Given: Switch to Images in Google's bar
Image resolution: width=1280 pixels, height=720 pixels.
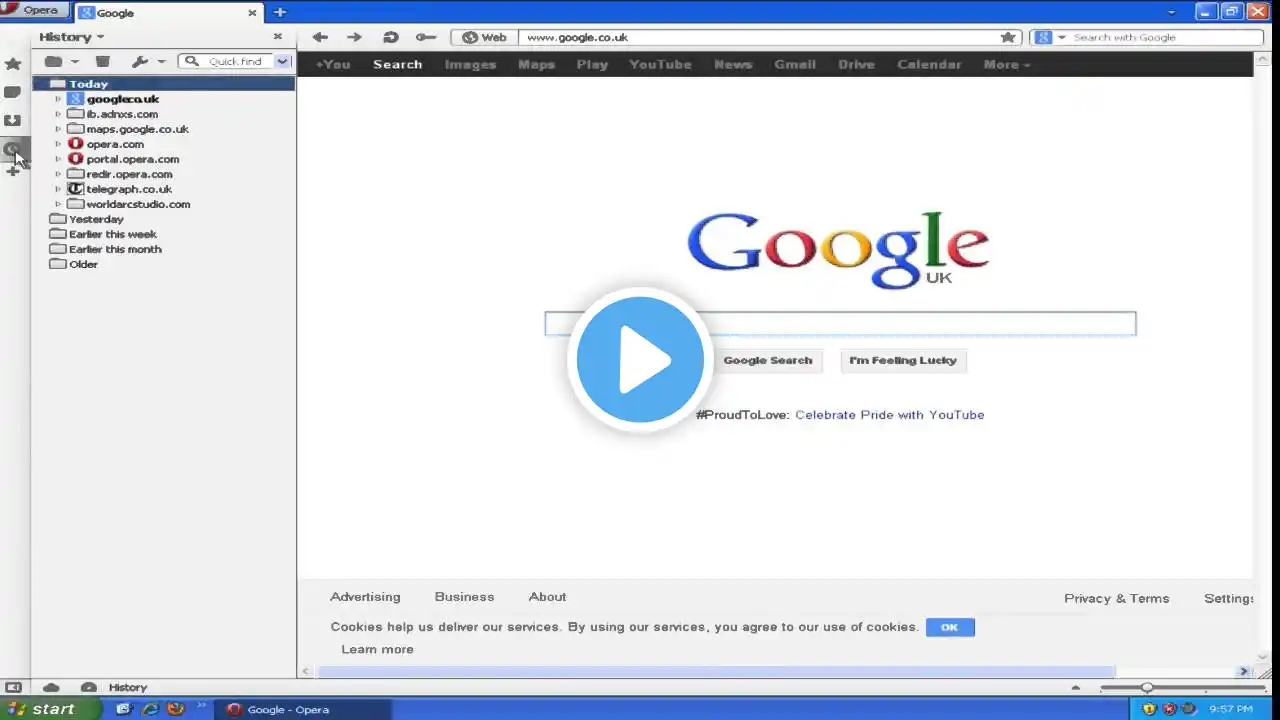Looking at the screenshot, I should (470, 64).
